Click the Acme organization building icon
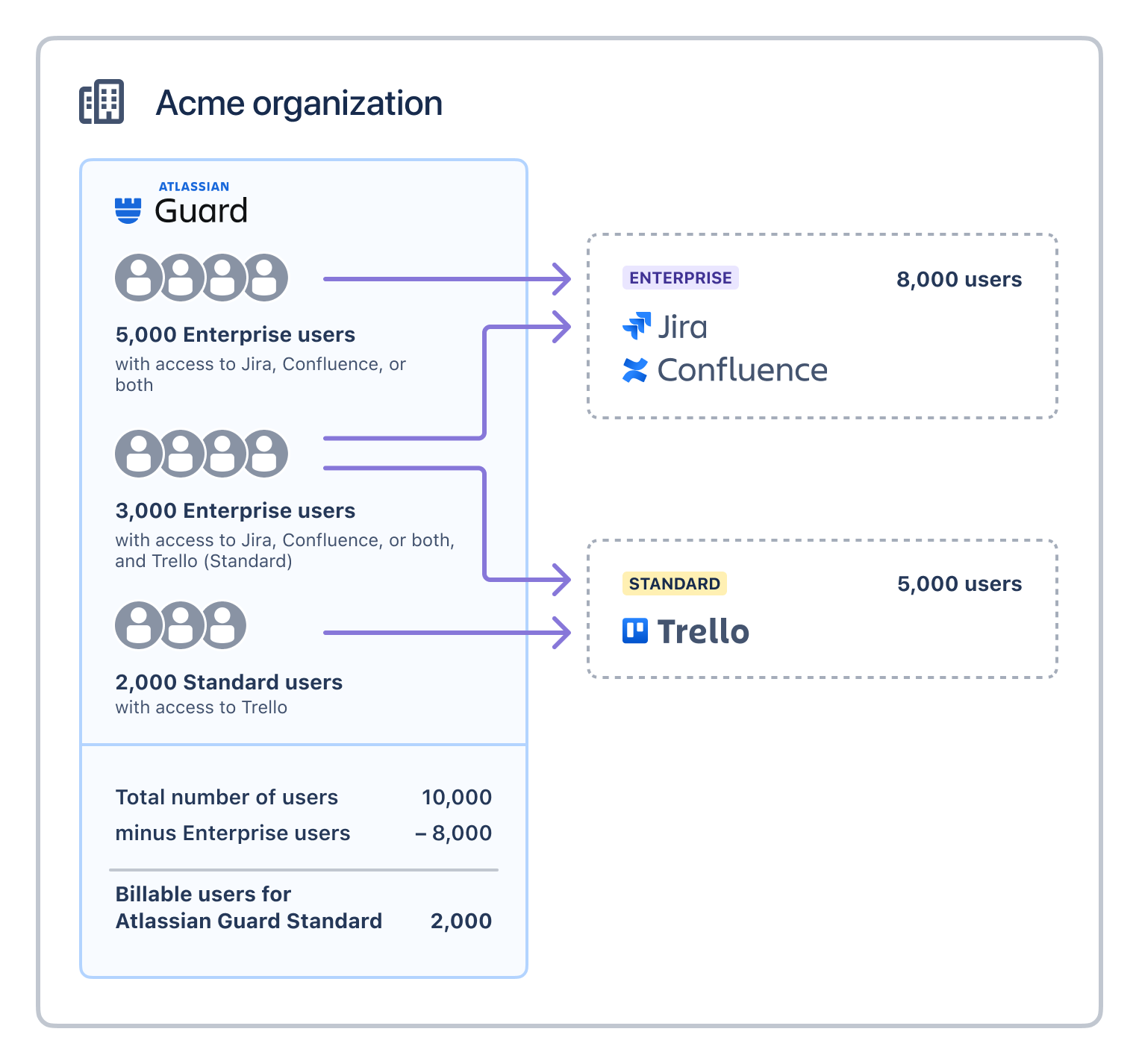The height and width of the screenshot is (1064, 1139). click(x=102, y=101)
